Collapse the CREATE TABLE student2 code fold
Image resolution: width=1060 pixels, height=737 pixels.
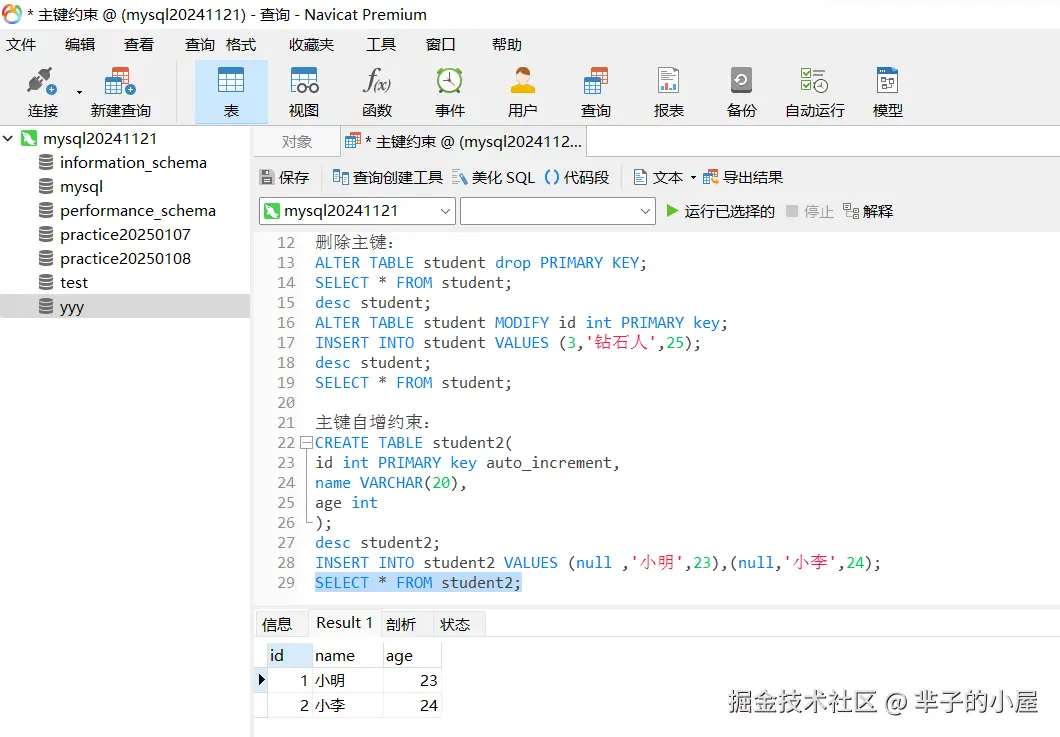click(306, 443)
